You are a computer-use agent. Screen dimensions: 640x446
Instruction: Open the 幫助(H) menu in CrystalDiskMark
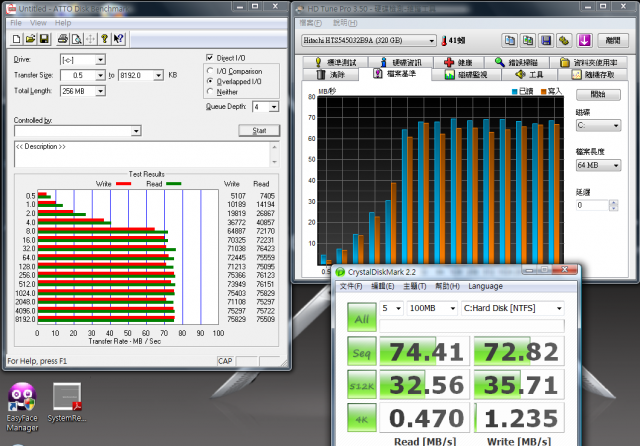pos(447,286)
